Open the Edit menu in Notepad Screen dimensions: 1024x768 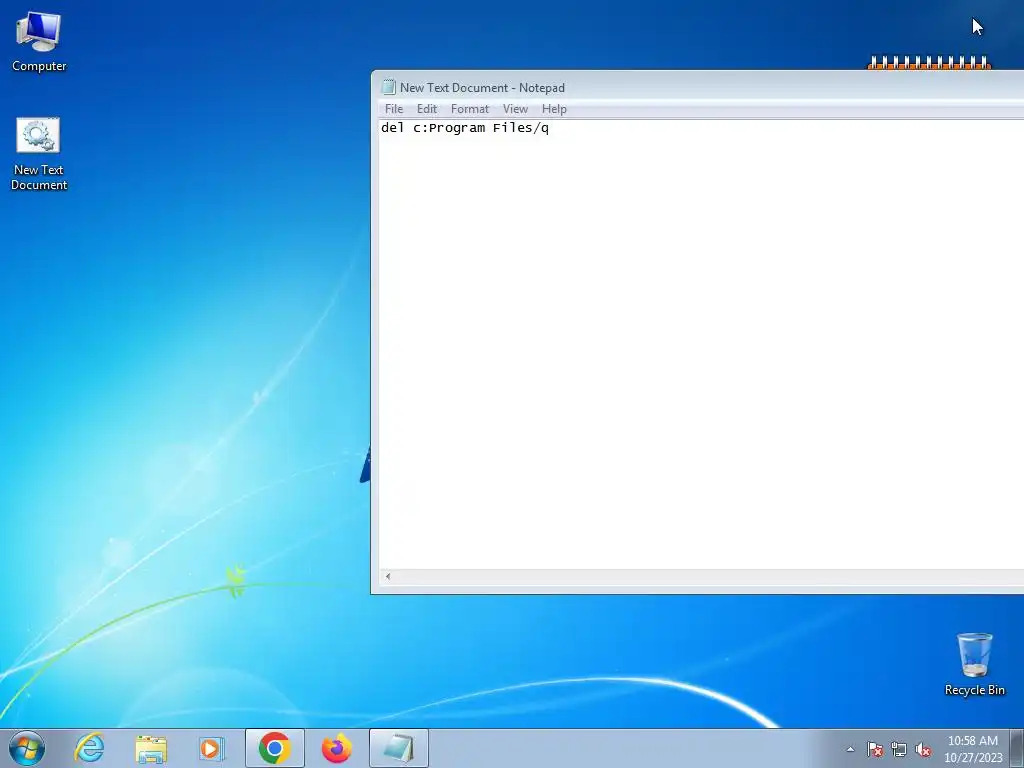pos(426,109)
